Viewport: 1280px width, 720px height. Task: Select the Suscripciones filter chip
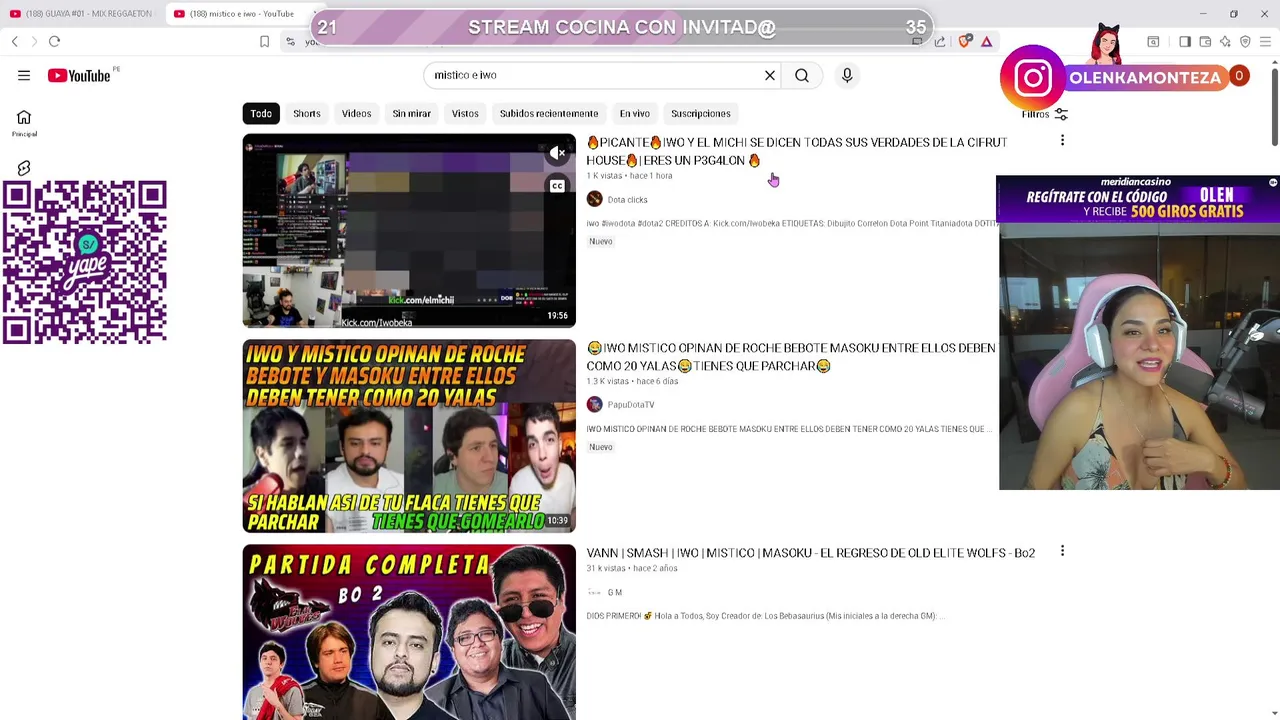701,114
